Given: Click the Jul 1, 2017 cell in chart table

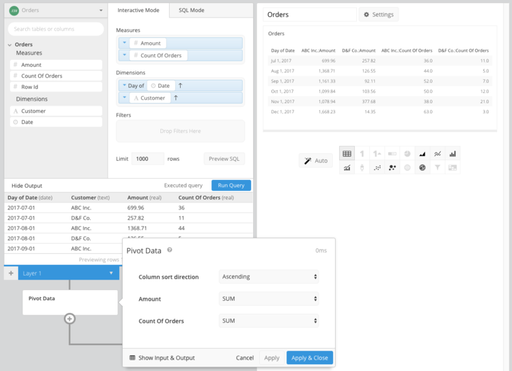Looking at the screenshot, I should (281, 61).
